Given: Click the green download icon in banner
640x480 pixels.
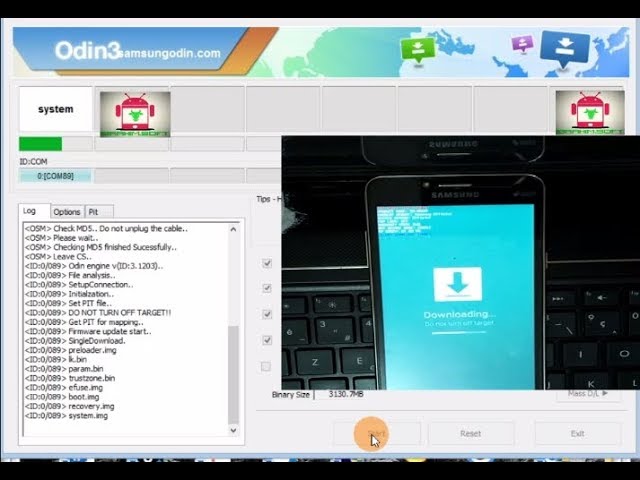Looking at the screenshot, I should [x=417, y=51].
